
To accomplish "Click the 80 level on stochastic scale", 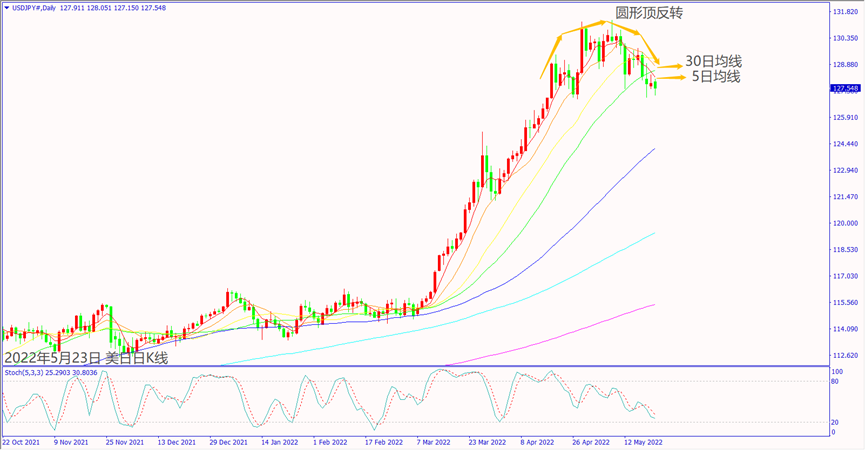I will (833, 381).
